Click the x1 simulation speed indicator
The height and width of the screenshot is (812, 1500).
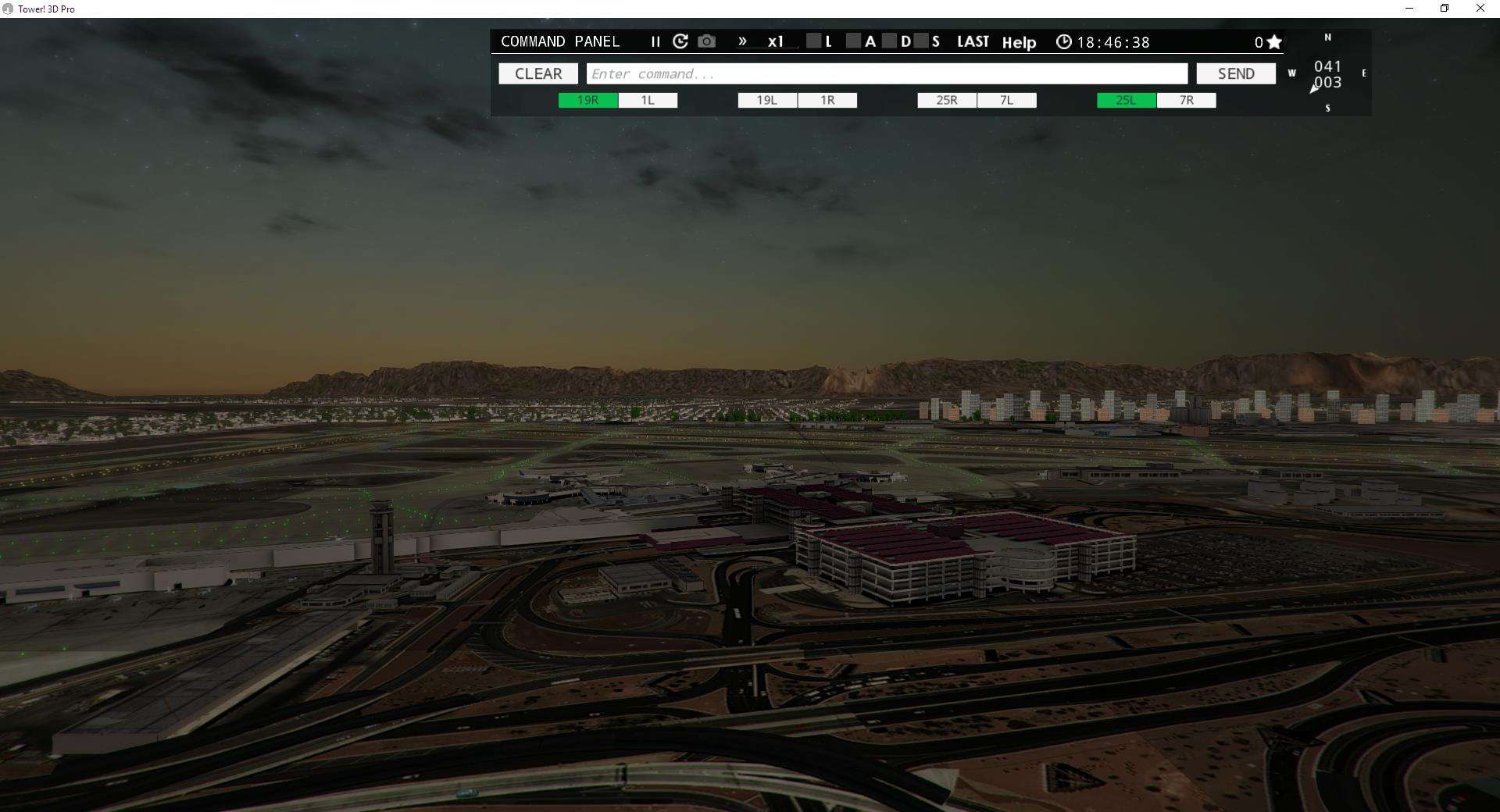pyautogui.click(x=774, y=42)
